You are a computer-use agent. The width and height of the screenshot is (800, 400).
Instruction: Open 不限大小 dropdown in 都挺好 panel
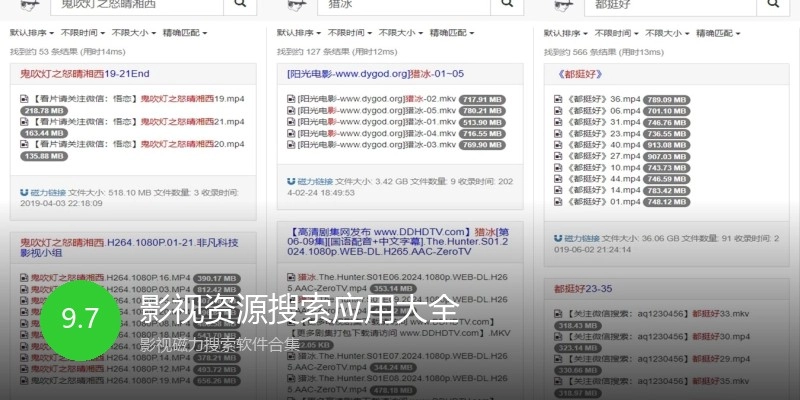click(x=668, y=33)
